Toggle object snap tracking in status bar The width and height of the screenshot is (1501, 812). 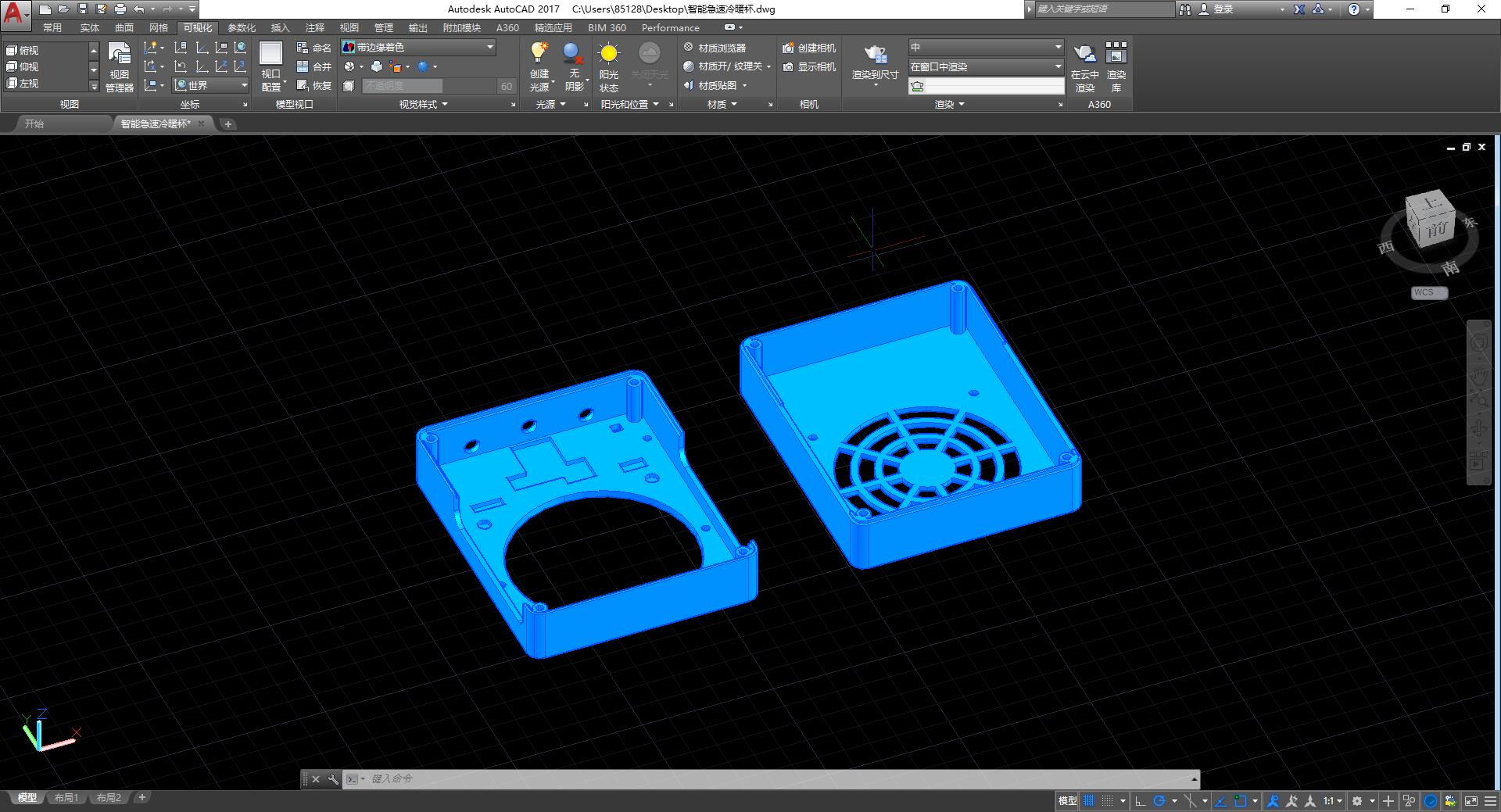(1220, 801)
